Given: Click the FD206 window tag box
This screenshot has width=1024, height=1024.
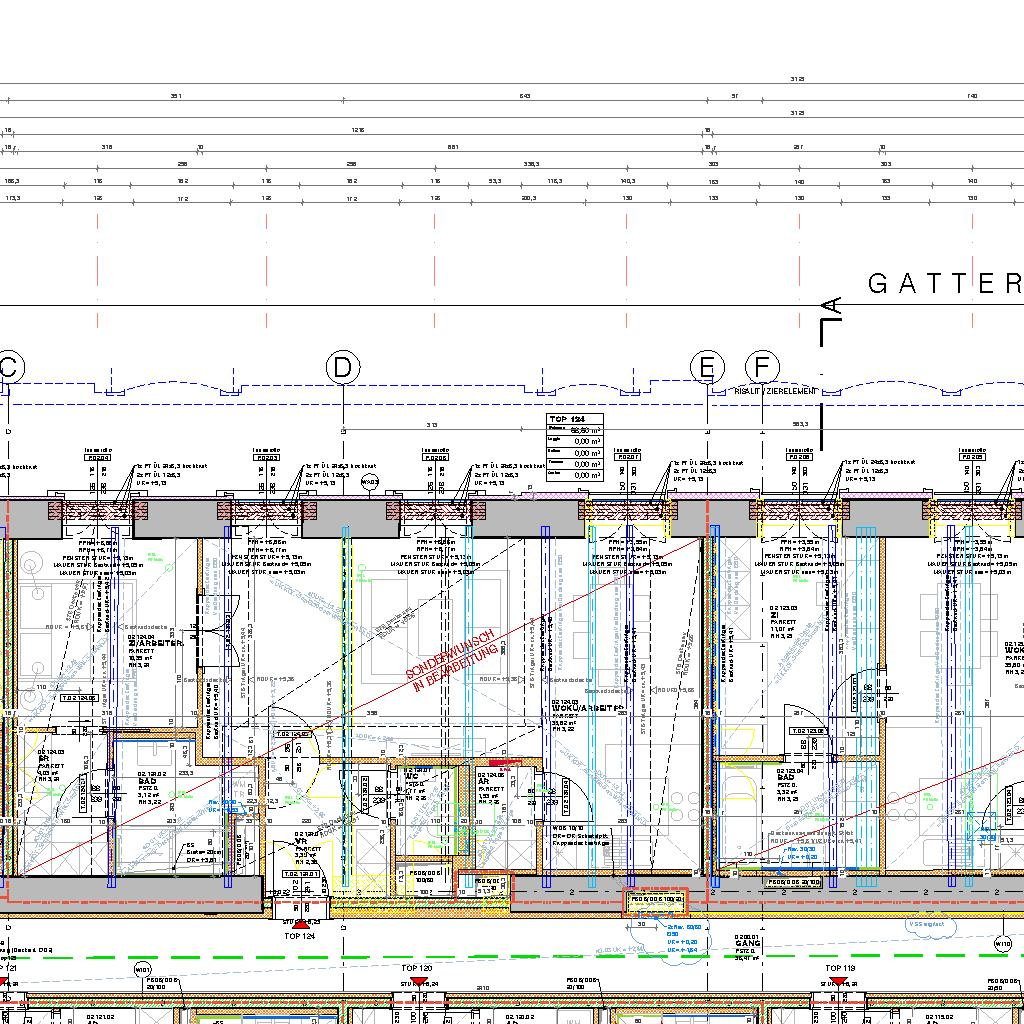Looking at the screenshot, I should (436, 458).
